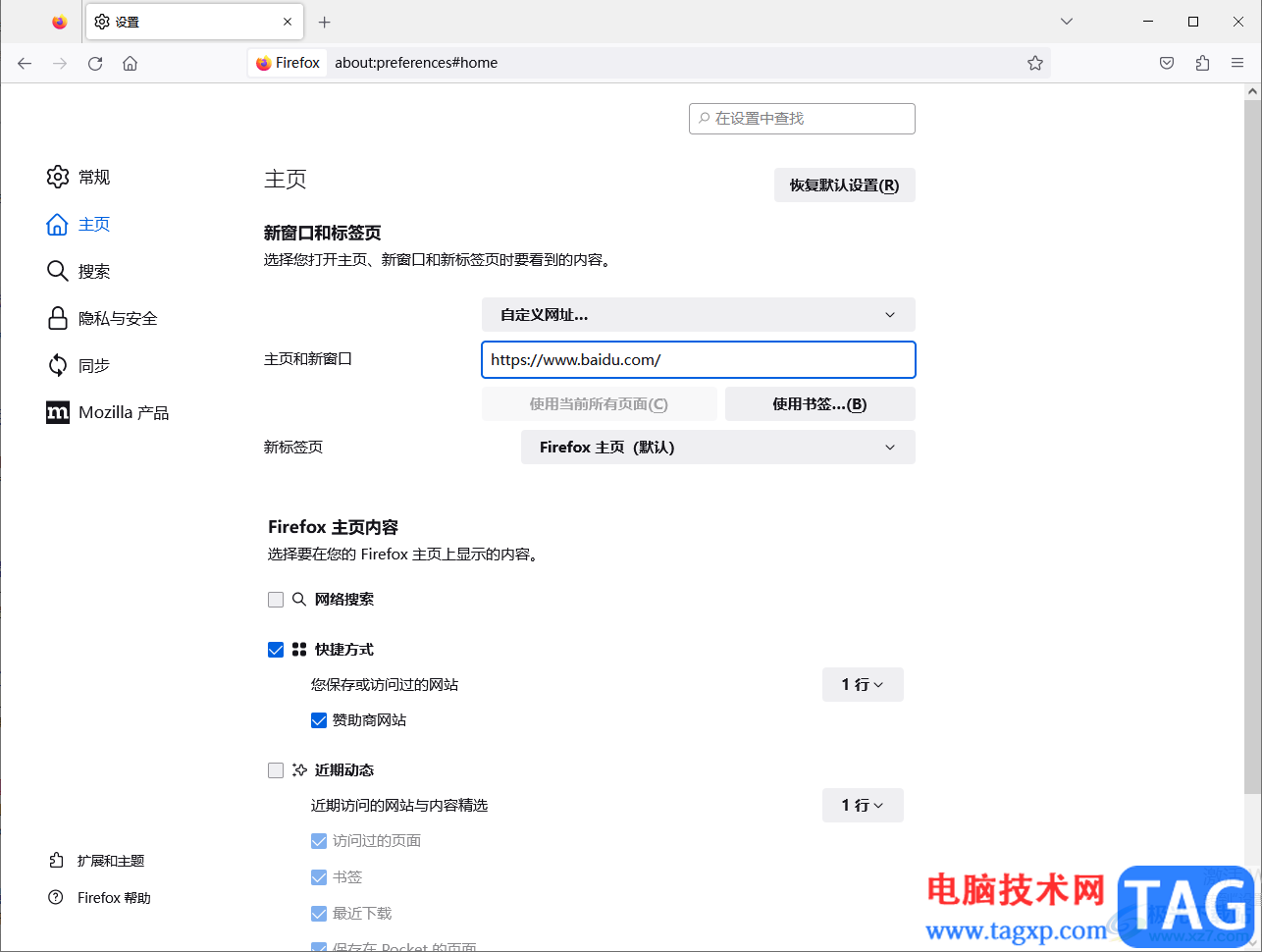Click the scrollbar up arrow

point(1252,91)
